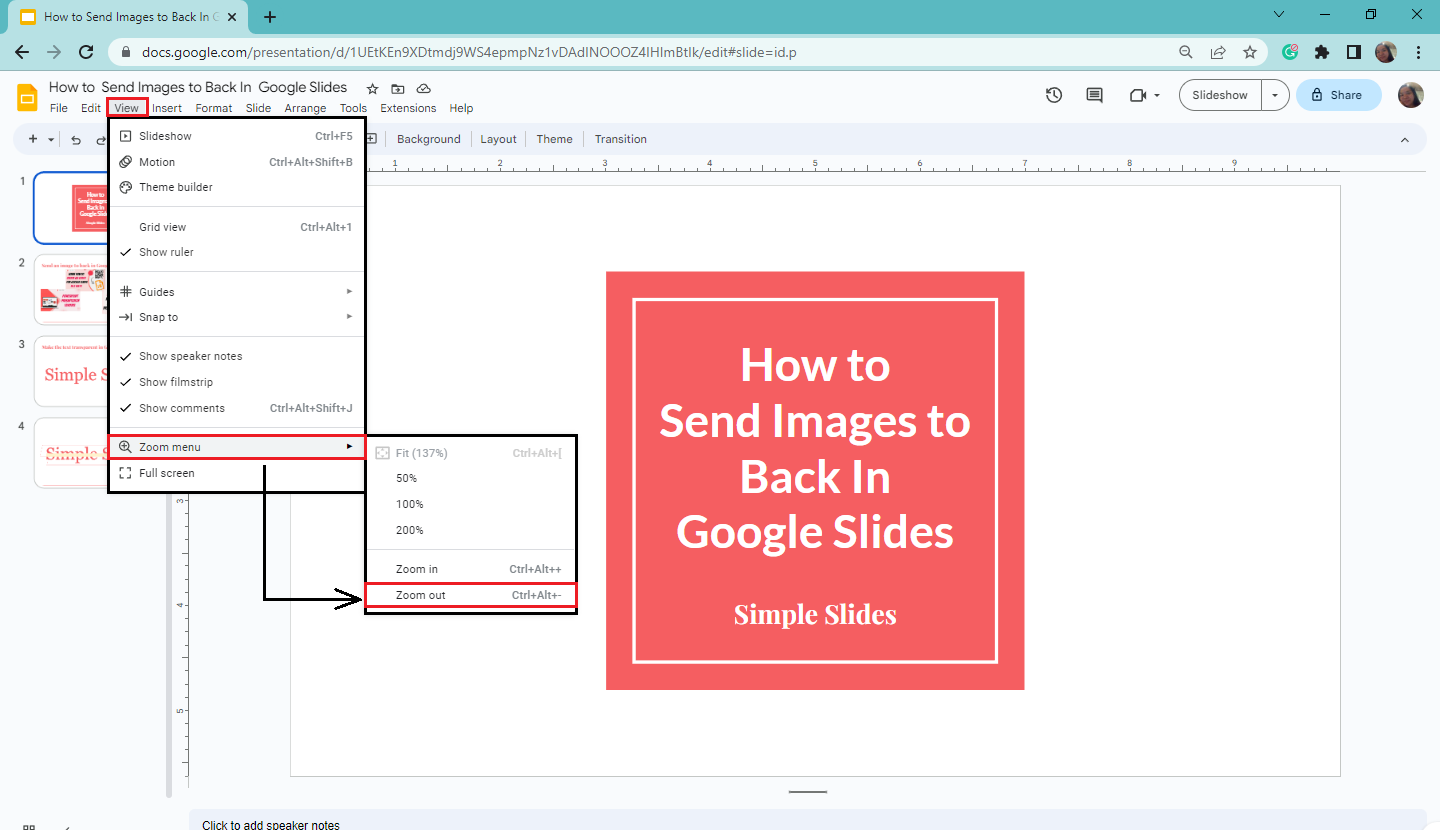Open the Arrange menu
Screen dimensions: 1440x830
(x=305, y=108)
